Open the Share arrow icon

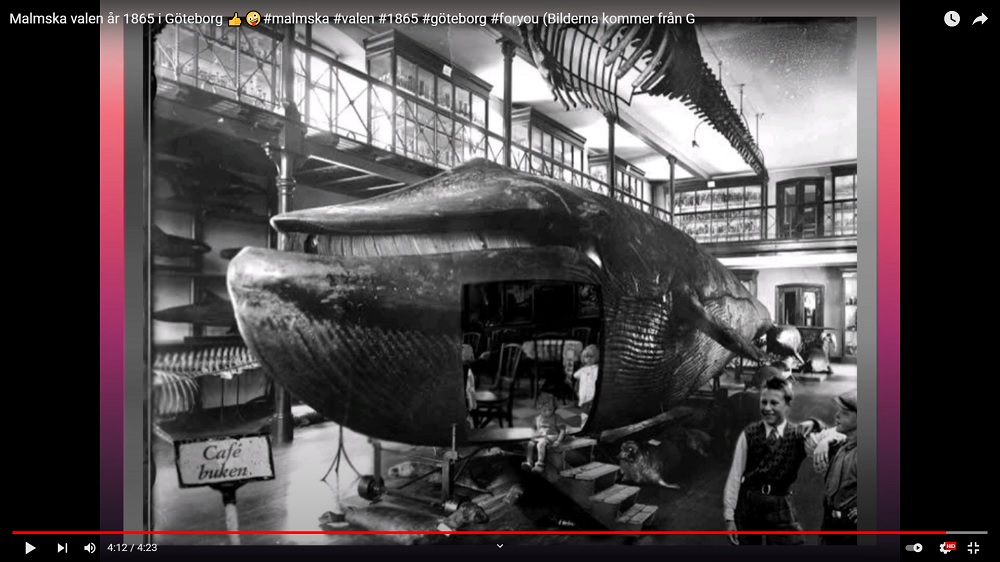point(980,19)
